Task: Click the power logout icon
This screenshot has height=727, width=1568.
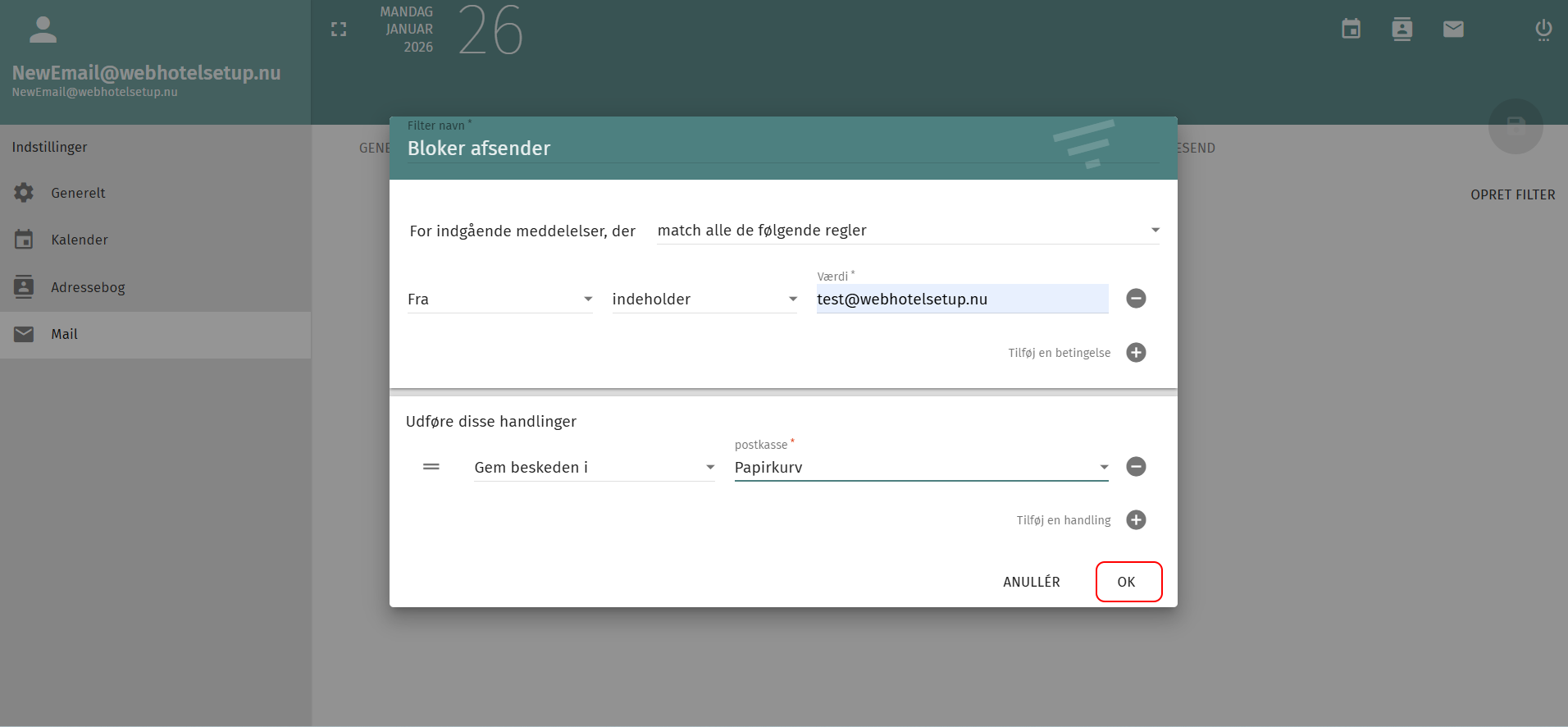Action: (1543, 30)
